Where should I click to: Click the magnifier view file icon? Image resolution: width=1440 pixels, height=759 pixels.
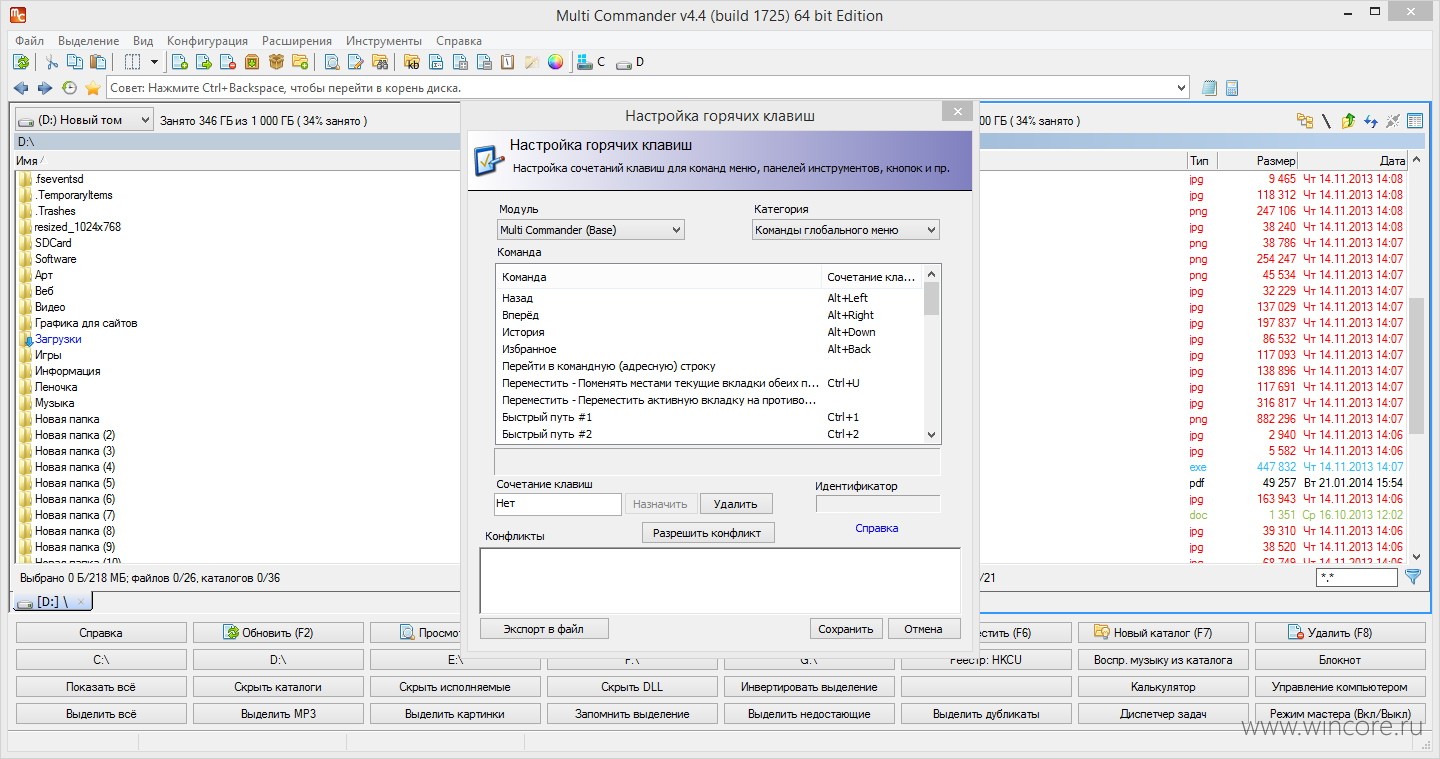(331, 62)
